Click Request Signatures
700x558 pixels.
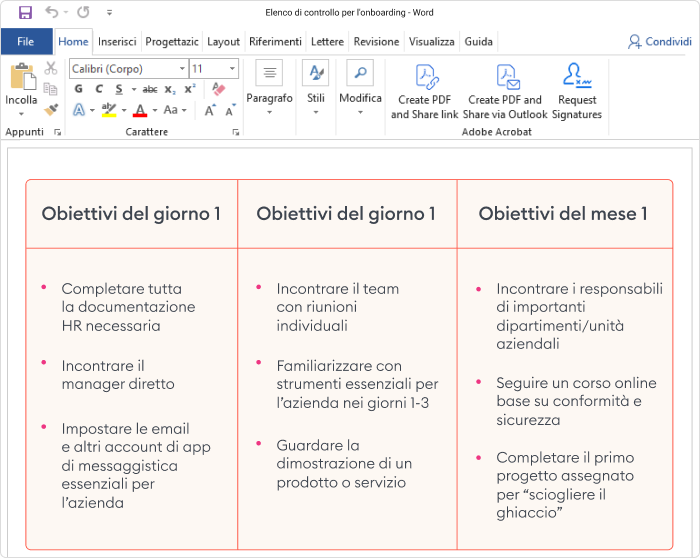[x=577, y=92]
